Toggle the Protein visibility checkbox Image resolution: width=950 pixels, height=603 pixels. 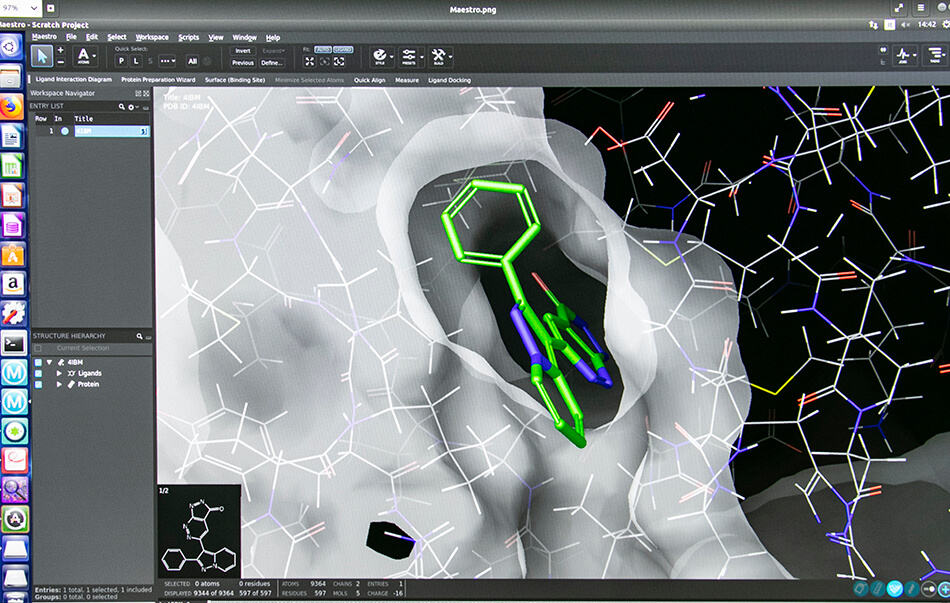(38, 384)
